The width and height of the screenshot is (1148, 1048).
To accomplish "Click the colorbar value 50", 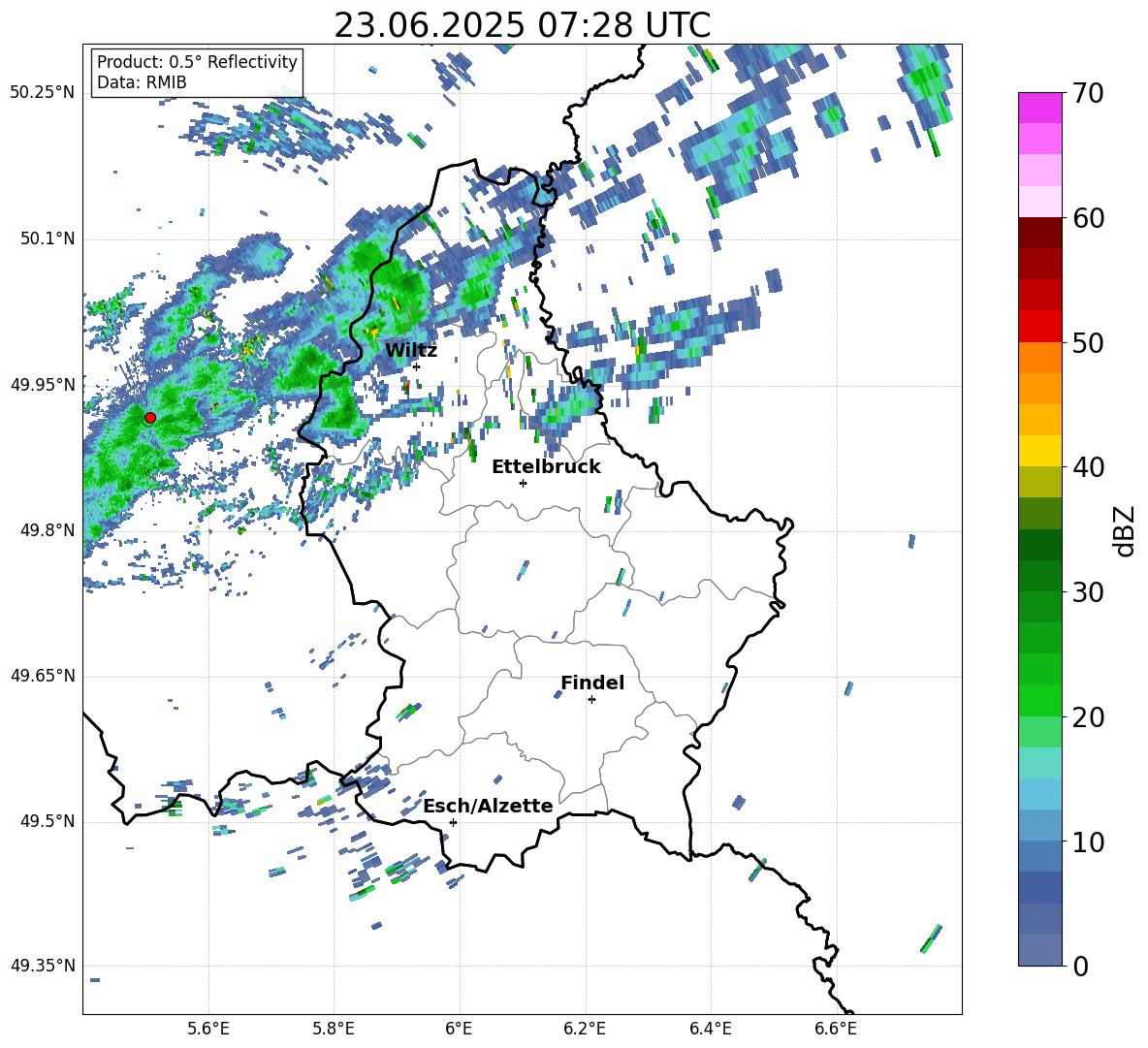I will click(x=1088, y=343).
